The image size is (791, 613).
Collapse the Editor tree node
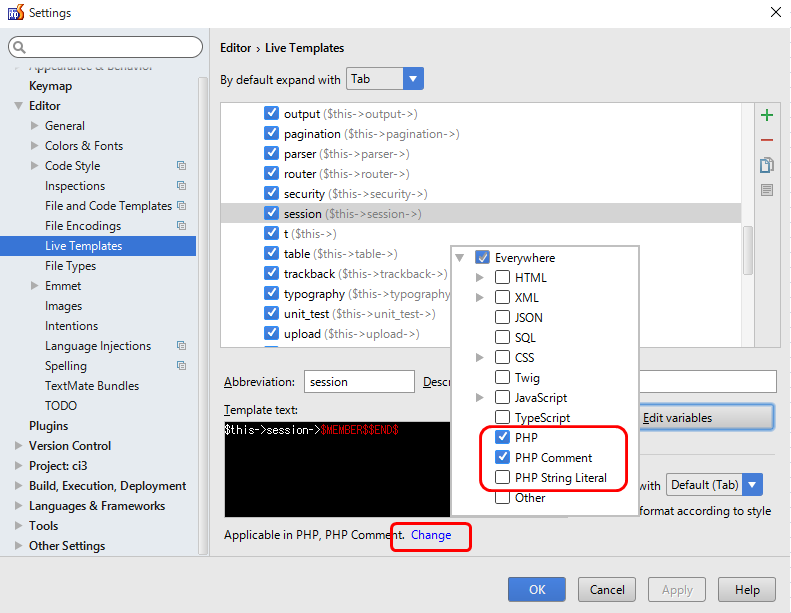click(x=18, y=105)
